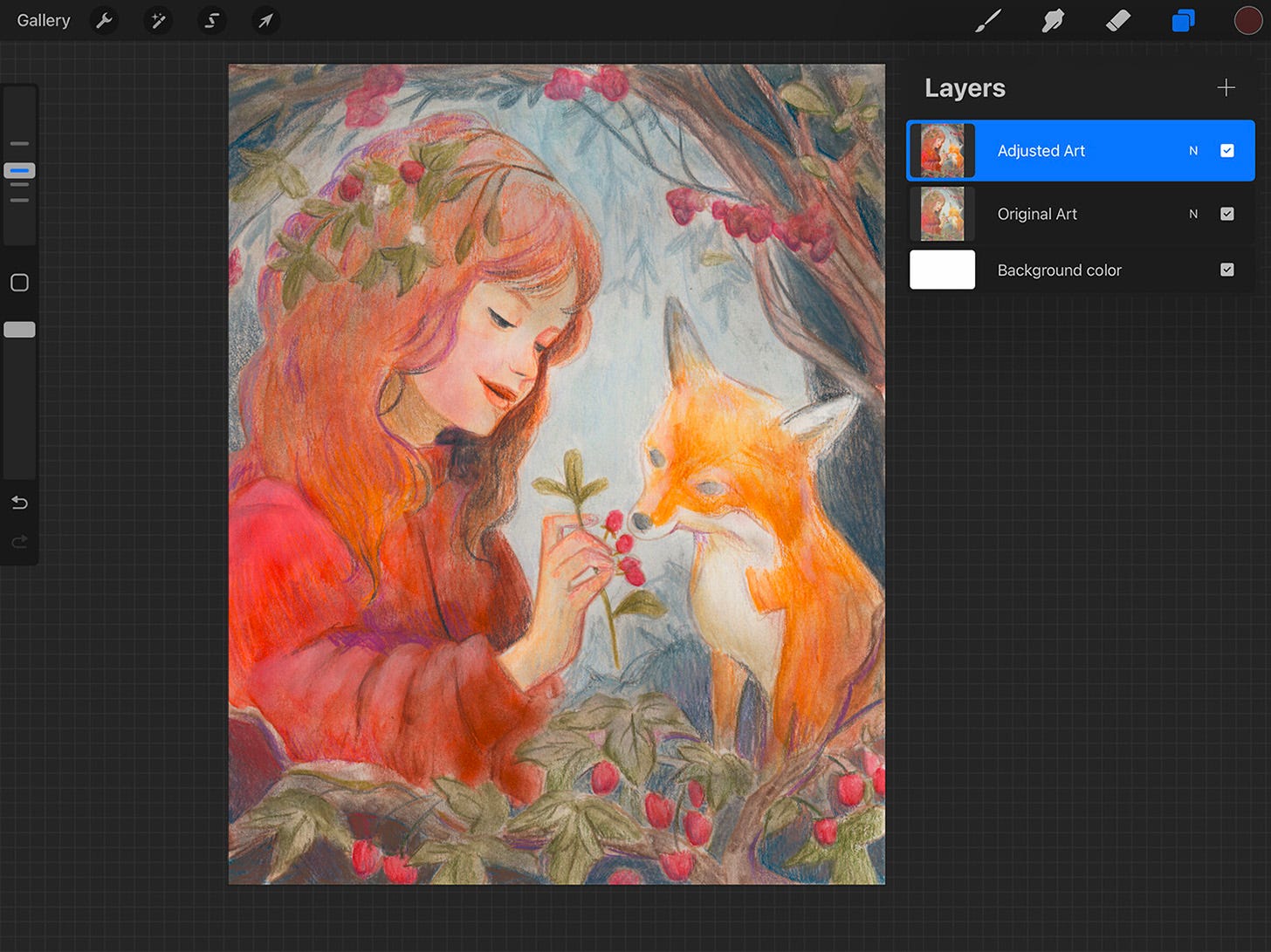The width and height of the screenshot is (1271, 952).
Task: Open the Actions wrench menu
Action: [104, 20]
